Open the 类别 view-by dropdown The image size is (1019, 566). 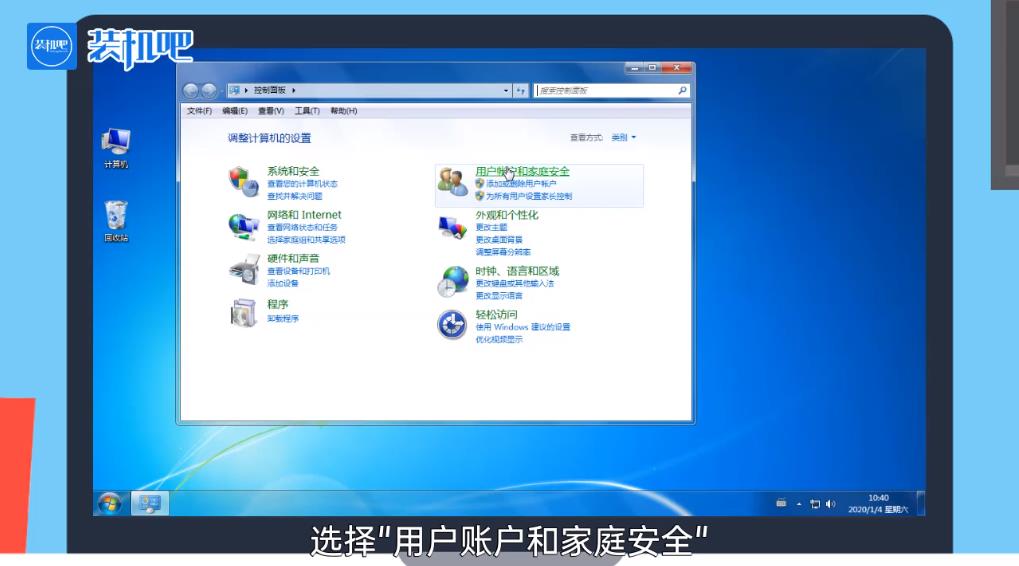point(624,138)
